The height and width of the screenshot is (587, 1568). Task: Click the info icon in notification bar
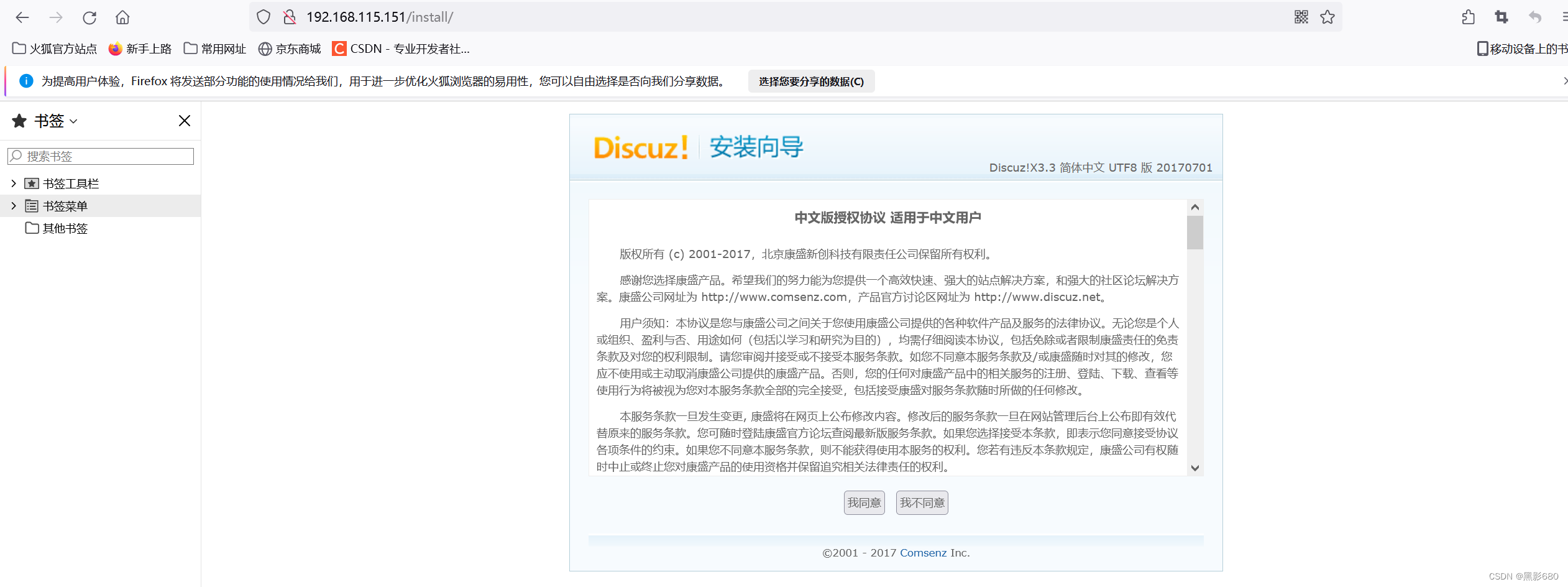coord(26,81)
